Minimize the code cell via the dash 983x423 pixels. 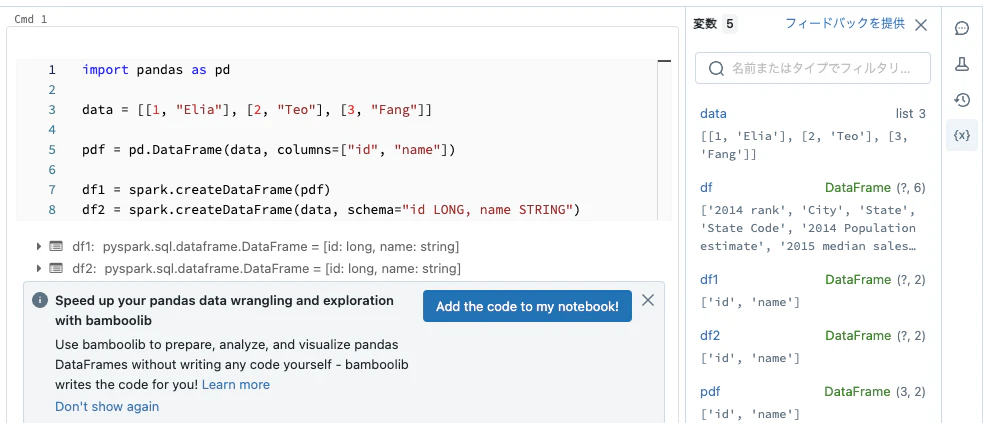(665, 61)
